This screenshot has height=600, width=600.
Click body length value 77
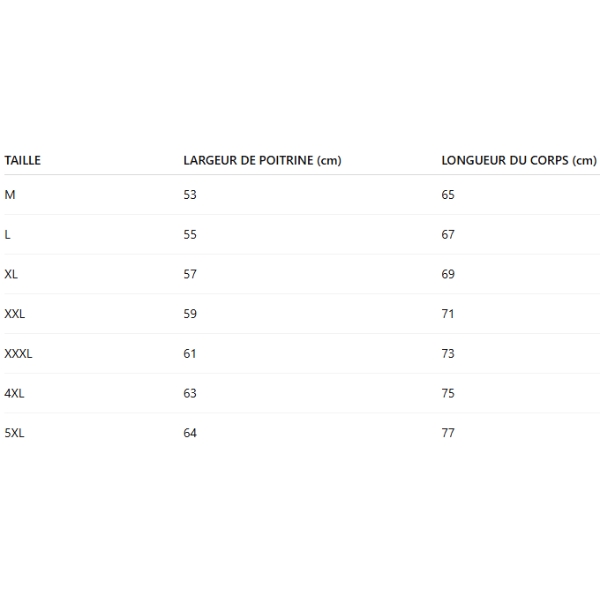[x=448, y=433]
